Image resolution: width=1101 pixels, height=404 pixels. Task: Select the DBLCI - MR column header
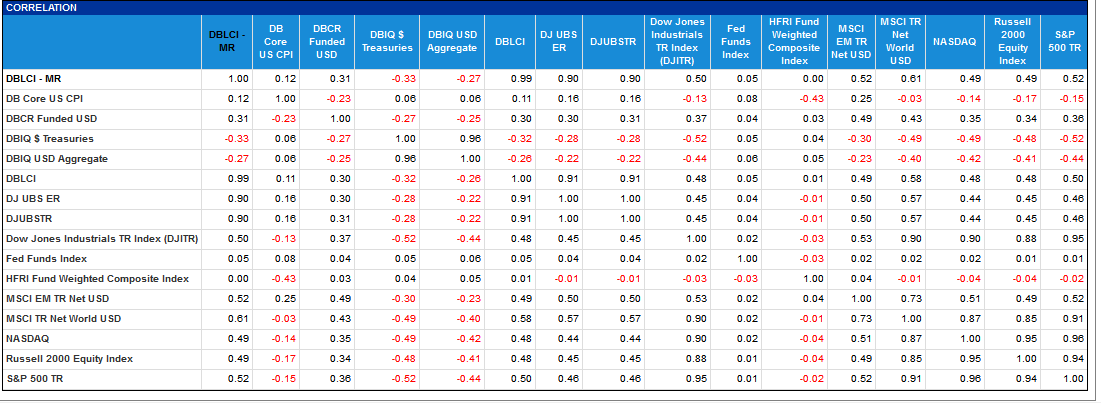(x=227, y=41)
